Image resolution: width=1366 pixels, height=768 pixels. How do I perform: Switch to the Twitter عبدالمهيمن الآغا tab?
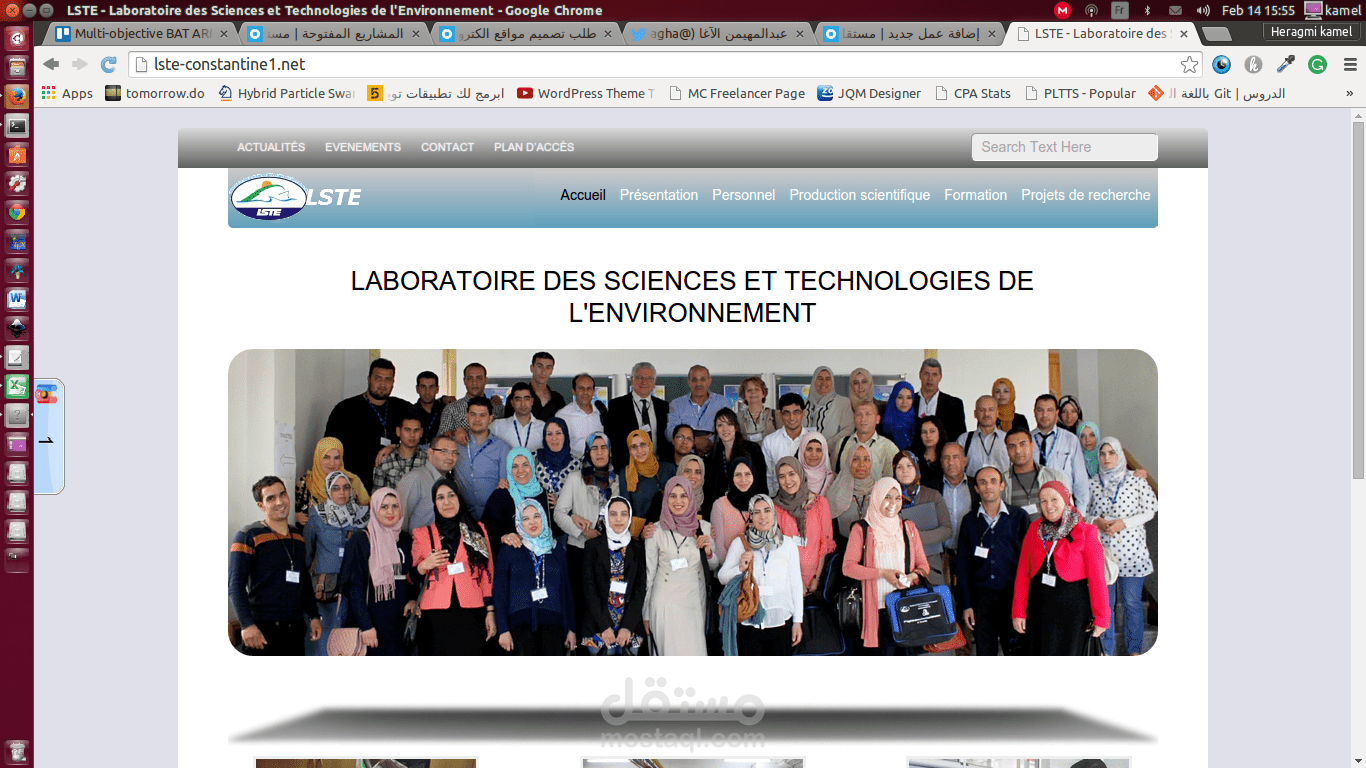[x=719, y=33]
